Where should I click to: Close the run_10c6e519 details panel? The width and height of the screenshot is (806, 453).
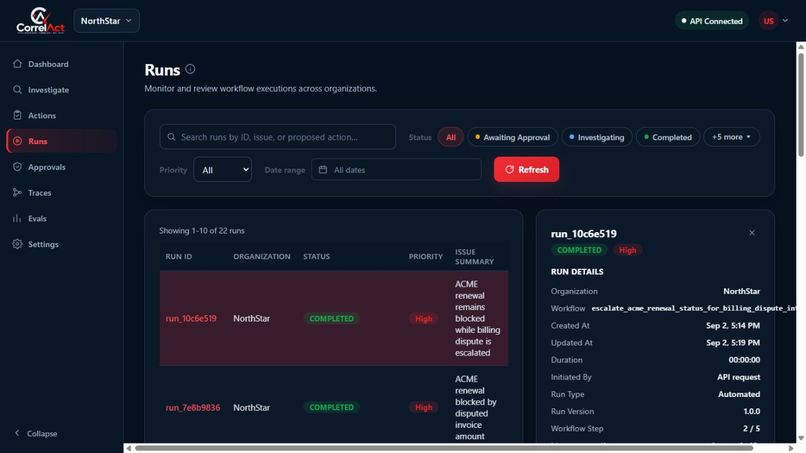pos(752,233)
